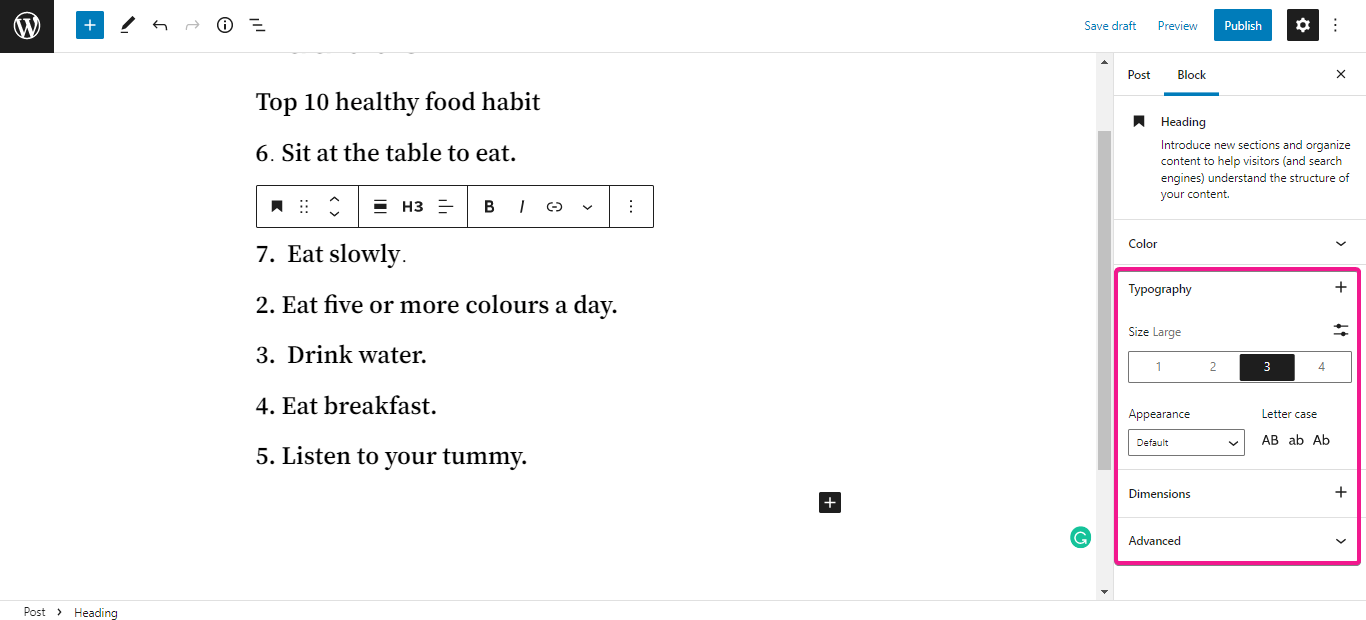Open the List View outline
This screenshot has height=620, width=1366.
coord(257,25)
